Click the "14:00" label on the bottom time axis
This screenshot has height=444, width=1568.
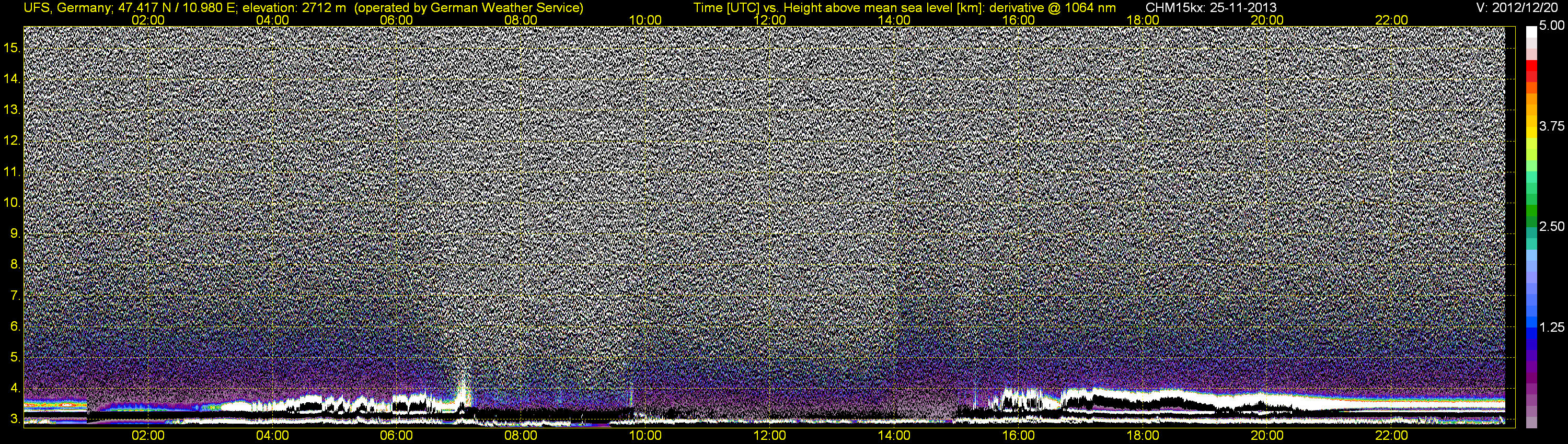(894, 436)
